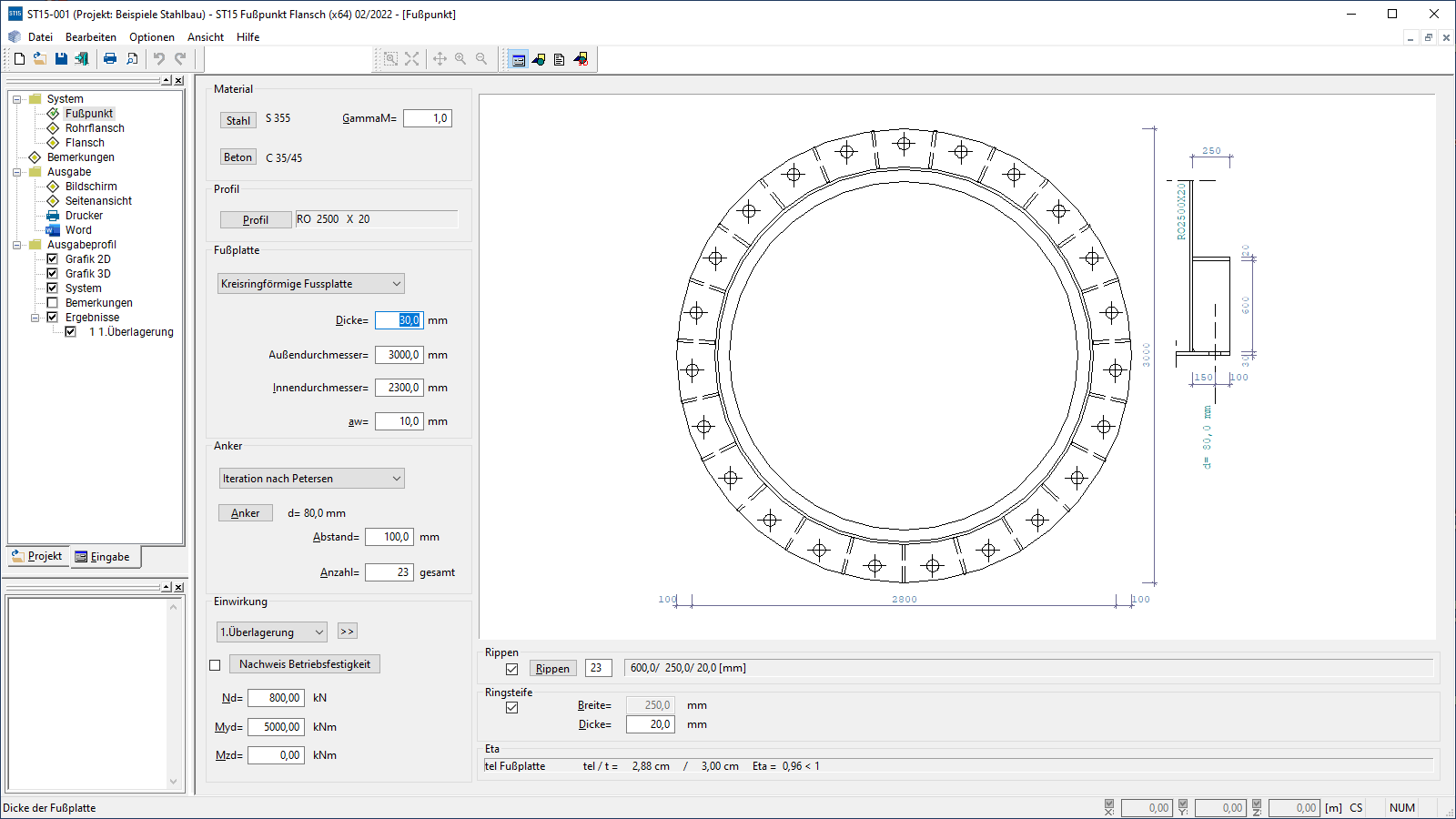The height and width of the screenshot is (819, 1456).
Task: Click the Fit to screen arrows icon
Action: (412, 59)
